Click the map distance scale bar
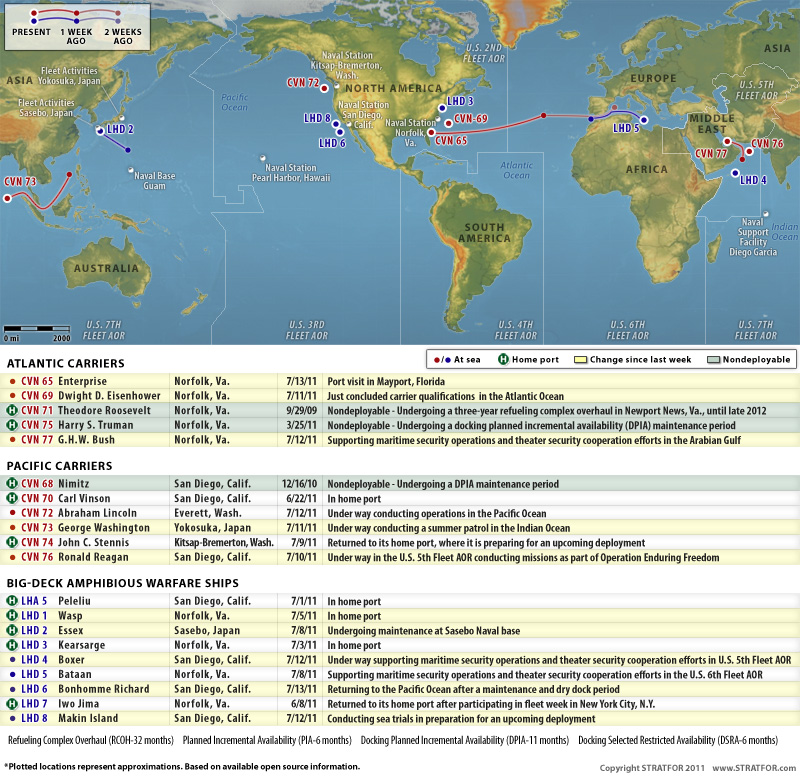The width and height of the screenshot is (800, 776). (x=37, y=329)
